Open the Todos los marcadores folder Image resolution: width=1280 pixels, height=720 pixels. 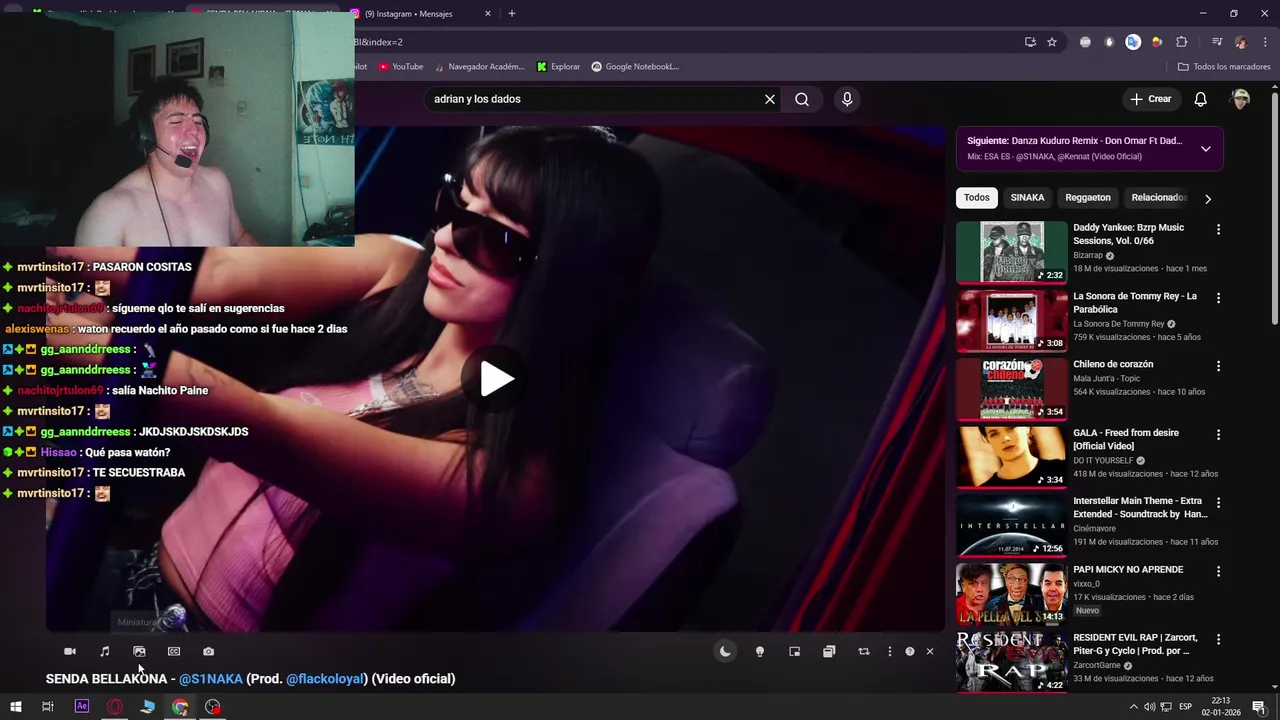(1224, 67)
